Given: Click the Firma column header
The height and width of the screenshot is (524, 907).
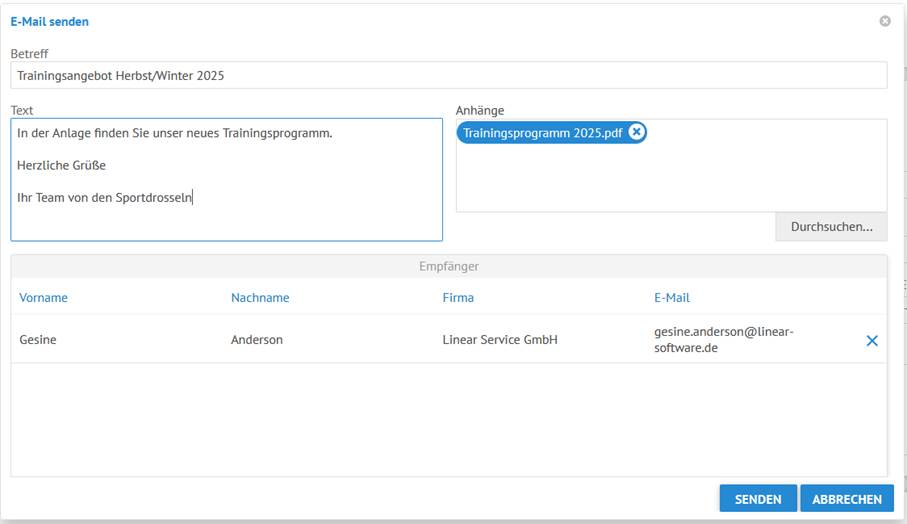Looking at the screenshot, I should click(458, 297).
